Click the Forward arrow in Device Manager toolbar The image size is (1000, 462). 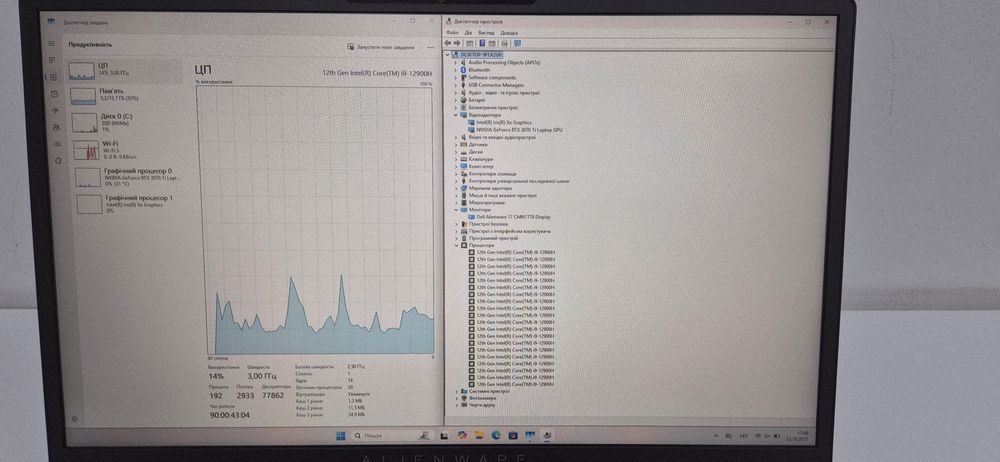click(459, 43)
